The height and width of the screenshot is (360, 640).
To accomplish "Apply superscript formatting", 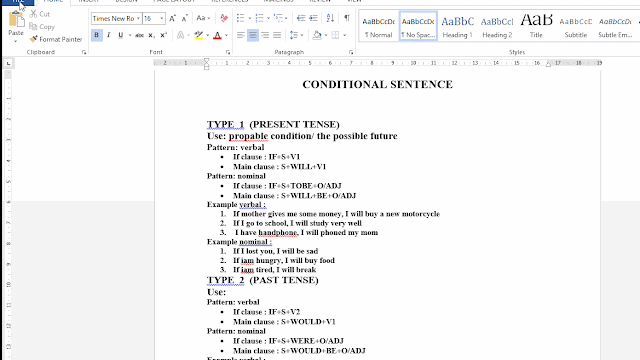I will point(164,36).
